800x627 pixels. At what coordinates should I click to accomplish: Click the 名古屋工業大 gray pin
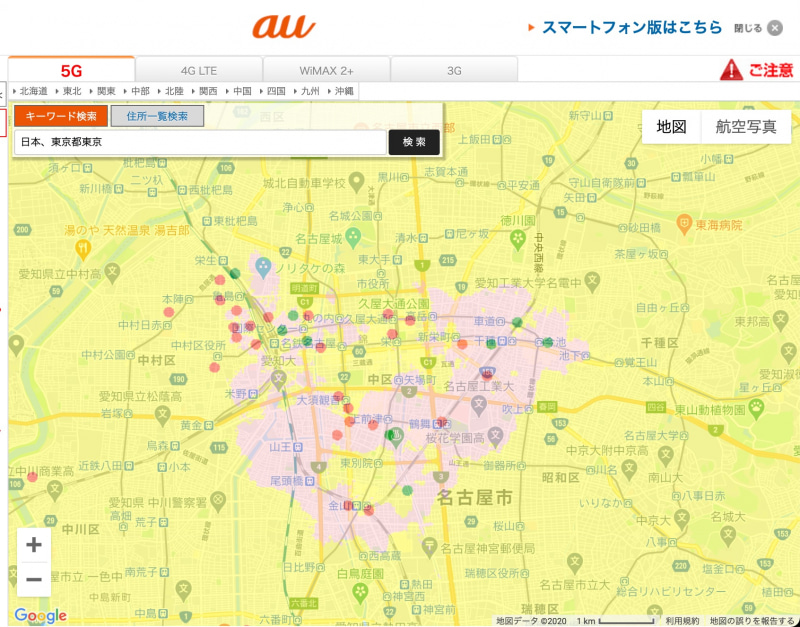[x=479, y=405]
